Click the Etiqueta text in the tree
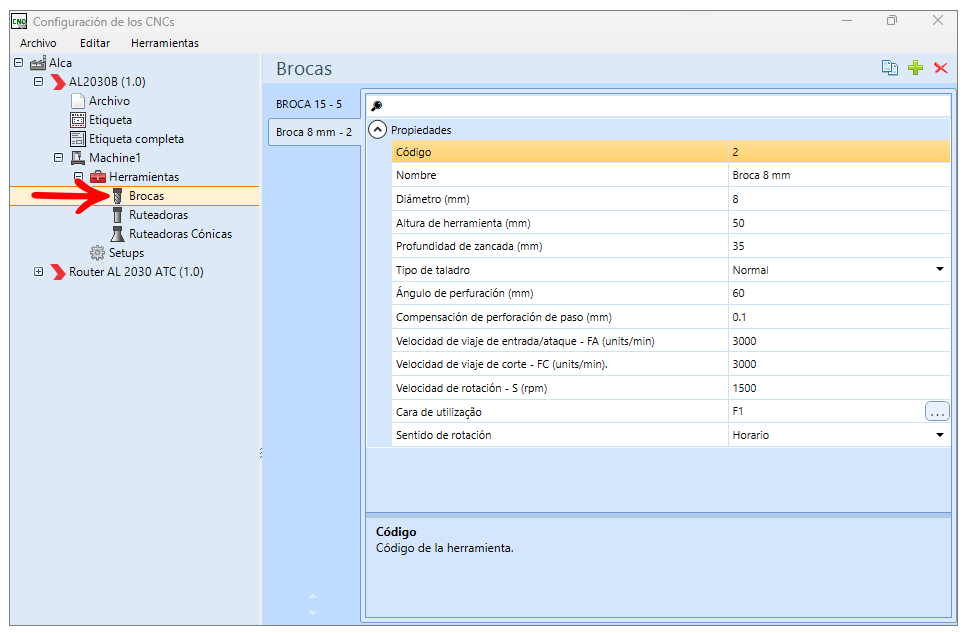The height and width of the screenshot is (633, 964). (110, 120)
